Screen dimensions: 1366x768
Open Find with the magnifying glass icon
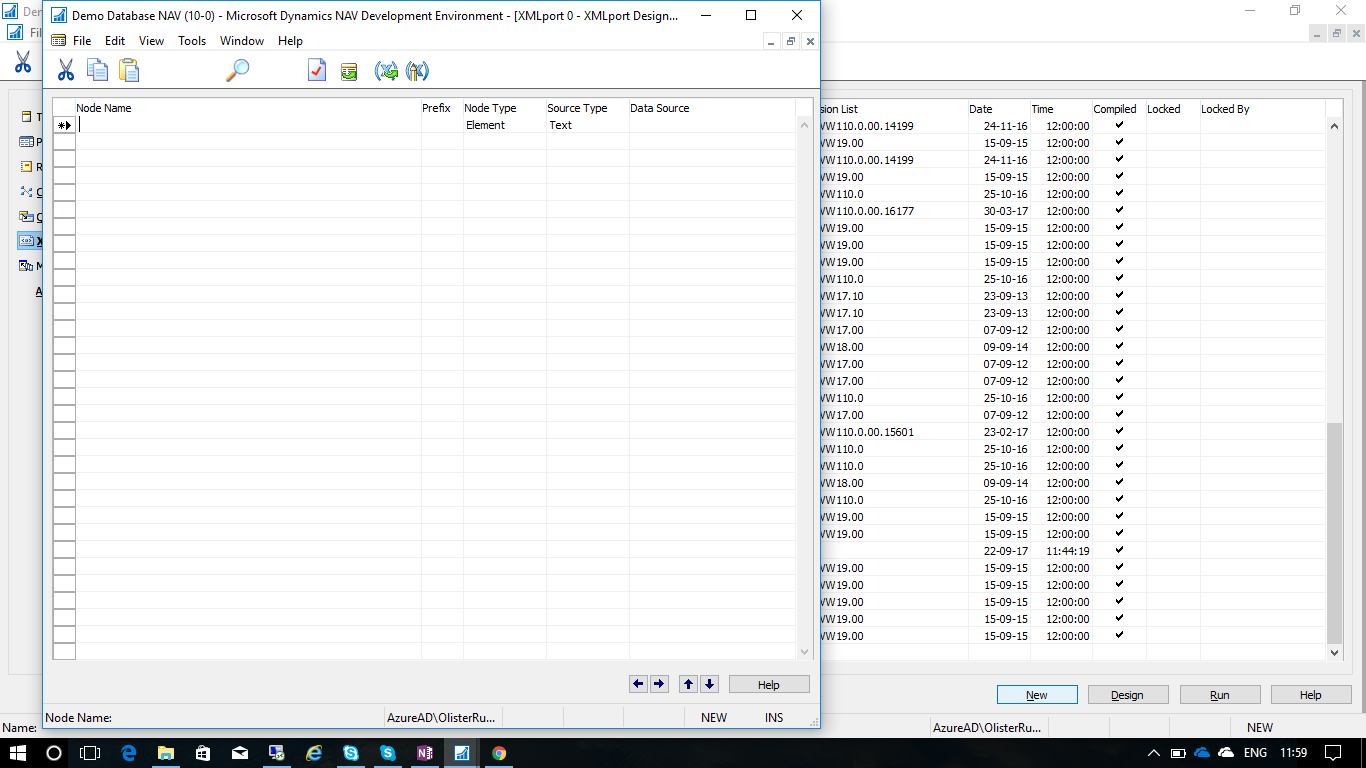tap(237, 70)
